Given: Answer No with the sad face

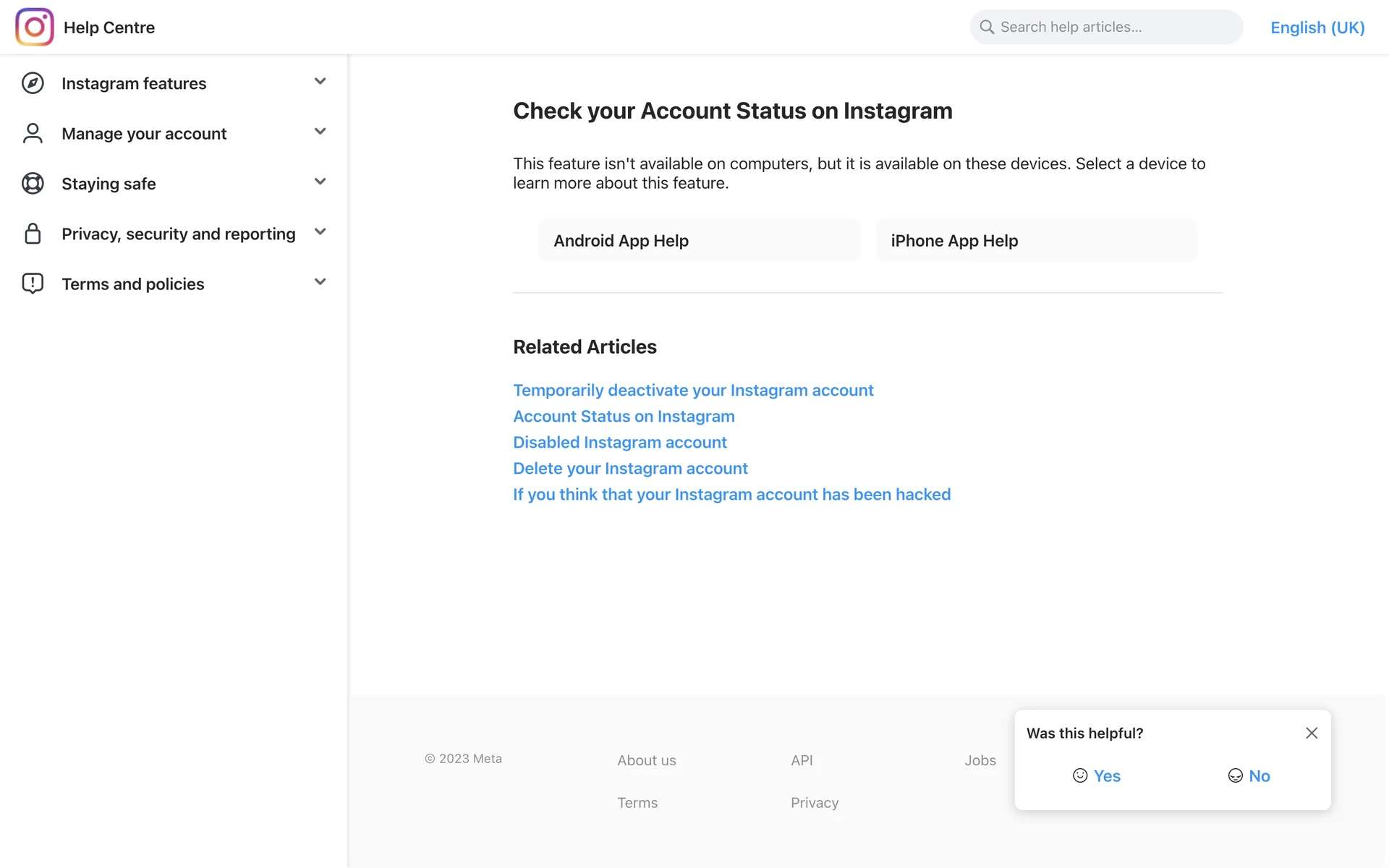Looking at the screenshot, I should [x=1249, y=775].
